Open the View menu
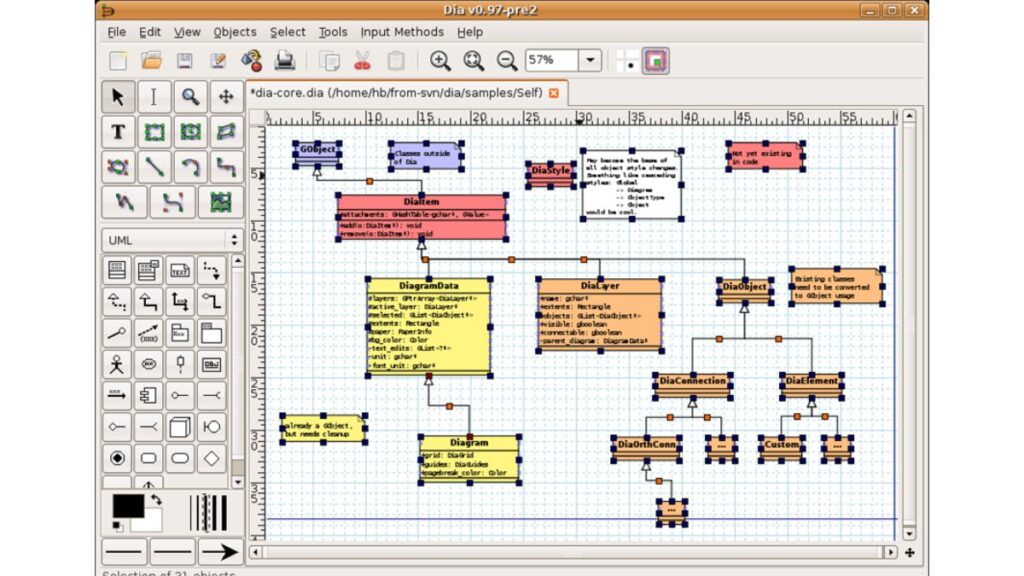1024x576 pixels. pyautogui.click(x=187, y=32)
